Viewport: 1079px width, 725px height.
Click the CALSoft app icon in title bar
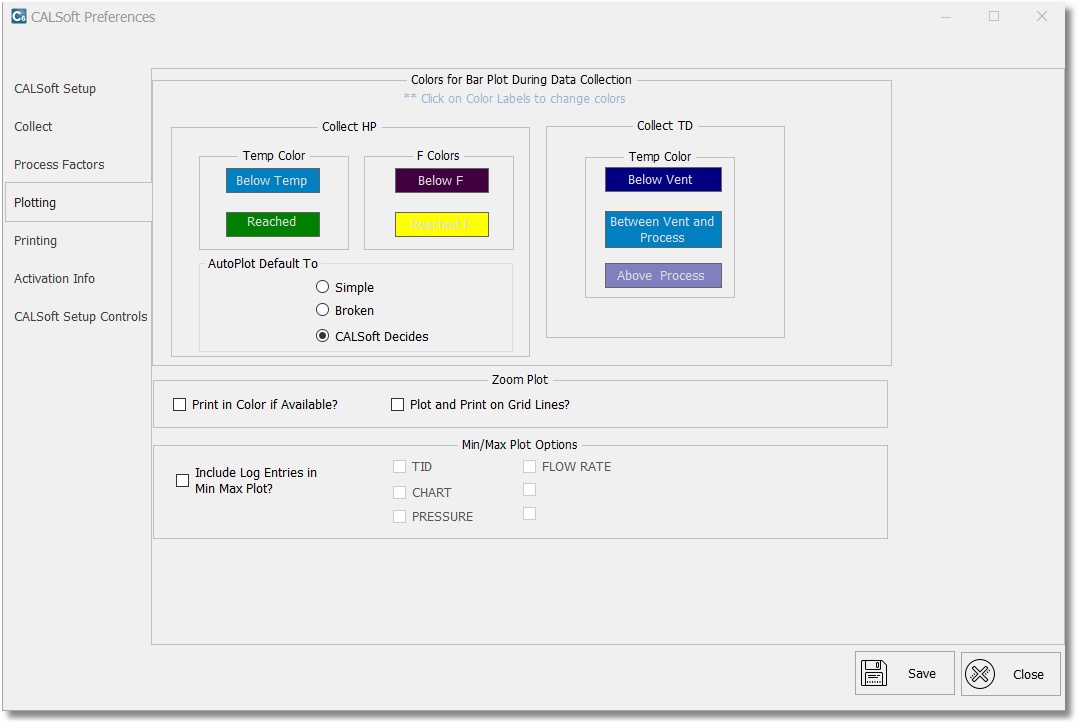pos(19,17)
